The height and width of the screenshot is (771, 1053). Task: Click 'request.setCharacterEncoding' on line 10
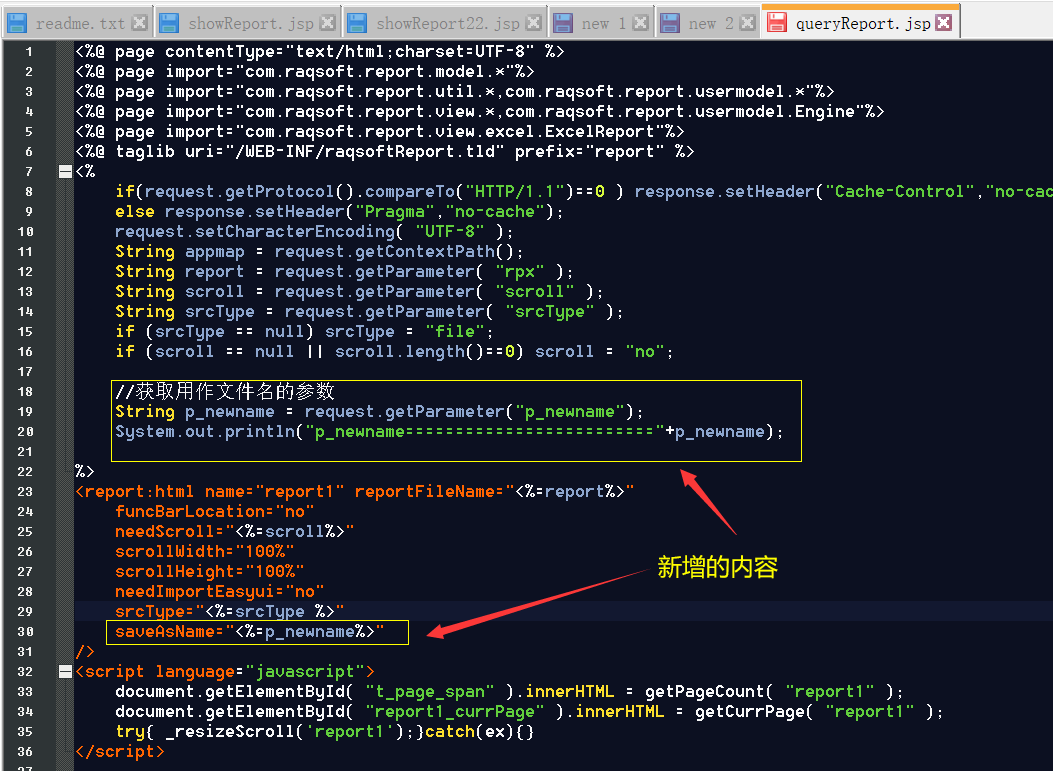[x=255, y=232]
